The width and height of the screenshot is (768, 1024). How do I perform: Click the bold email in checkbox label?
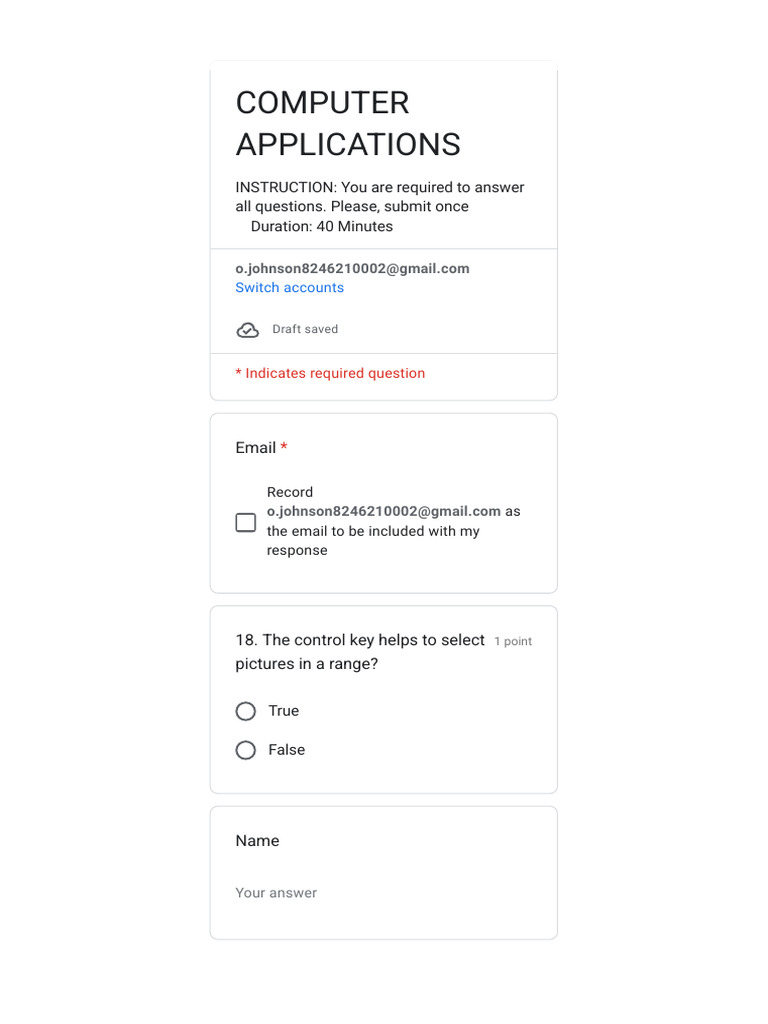click(384, 511)
